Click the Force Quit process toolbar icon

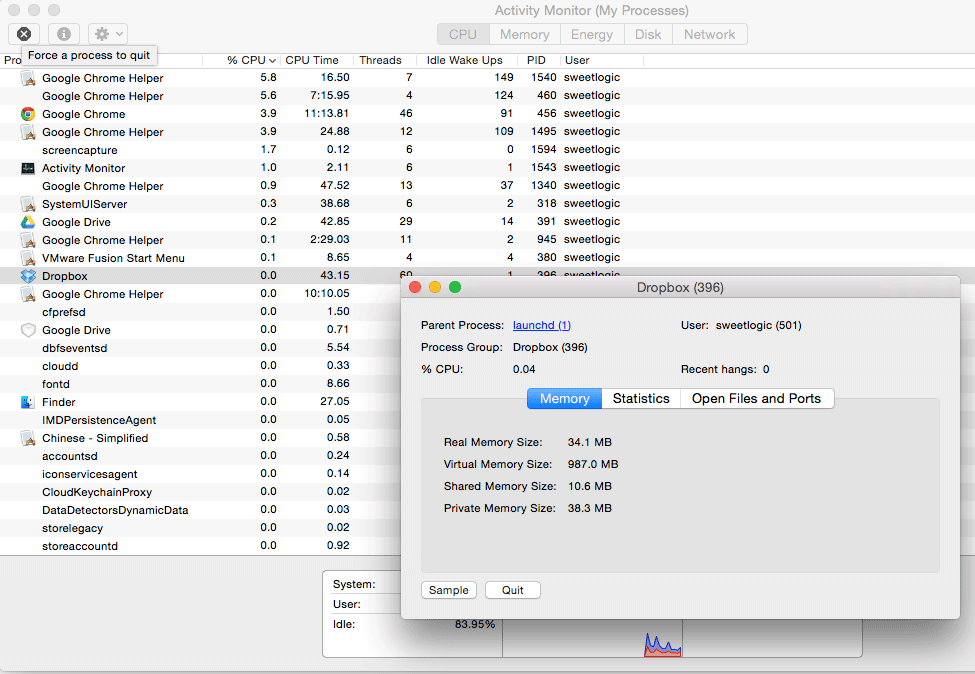click(x=24, y=34)
